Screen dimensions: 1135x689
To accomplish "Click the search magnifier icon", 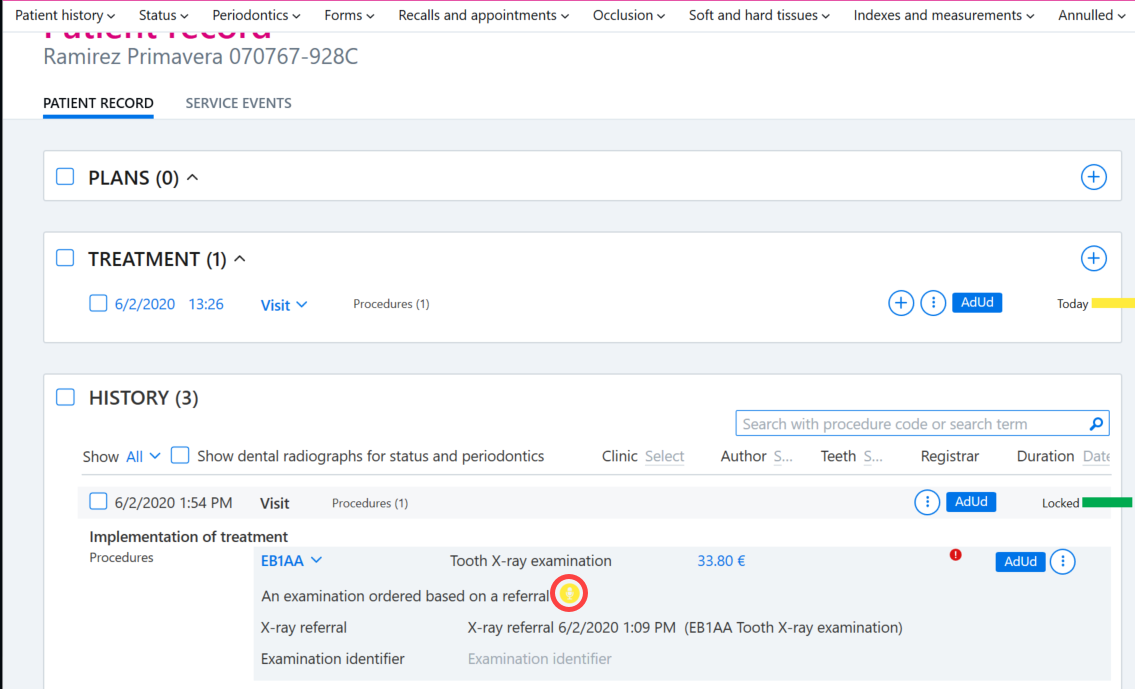I will 1096,424.
